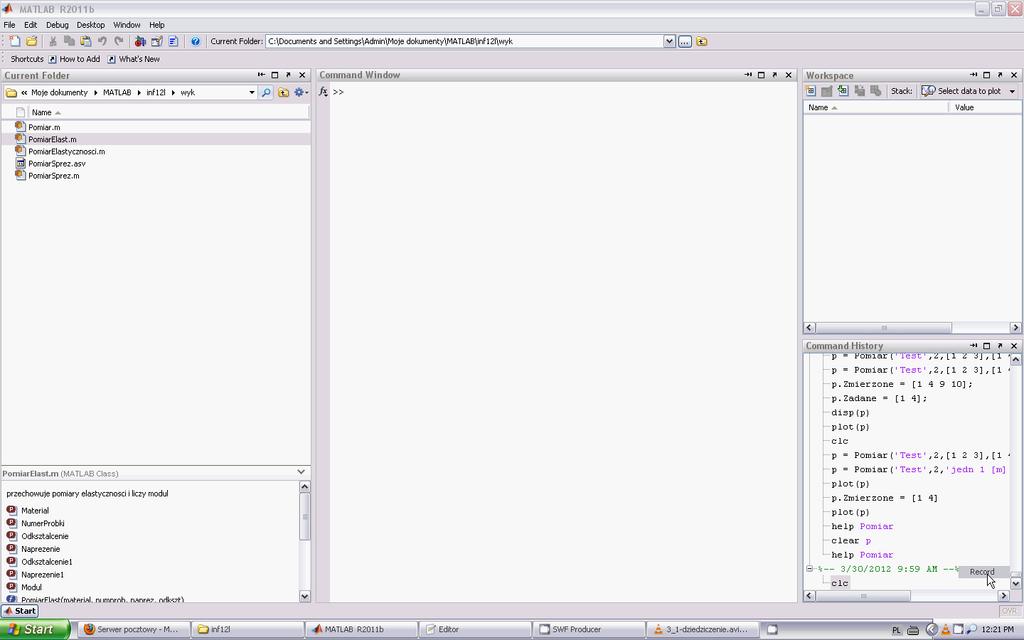Open the Help menu

tap(157, 25)
